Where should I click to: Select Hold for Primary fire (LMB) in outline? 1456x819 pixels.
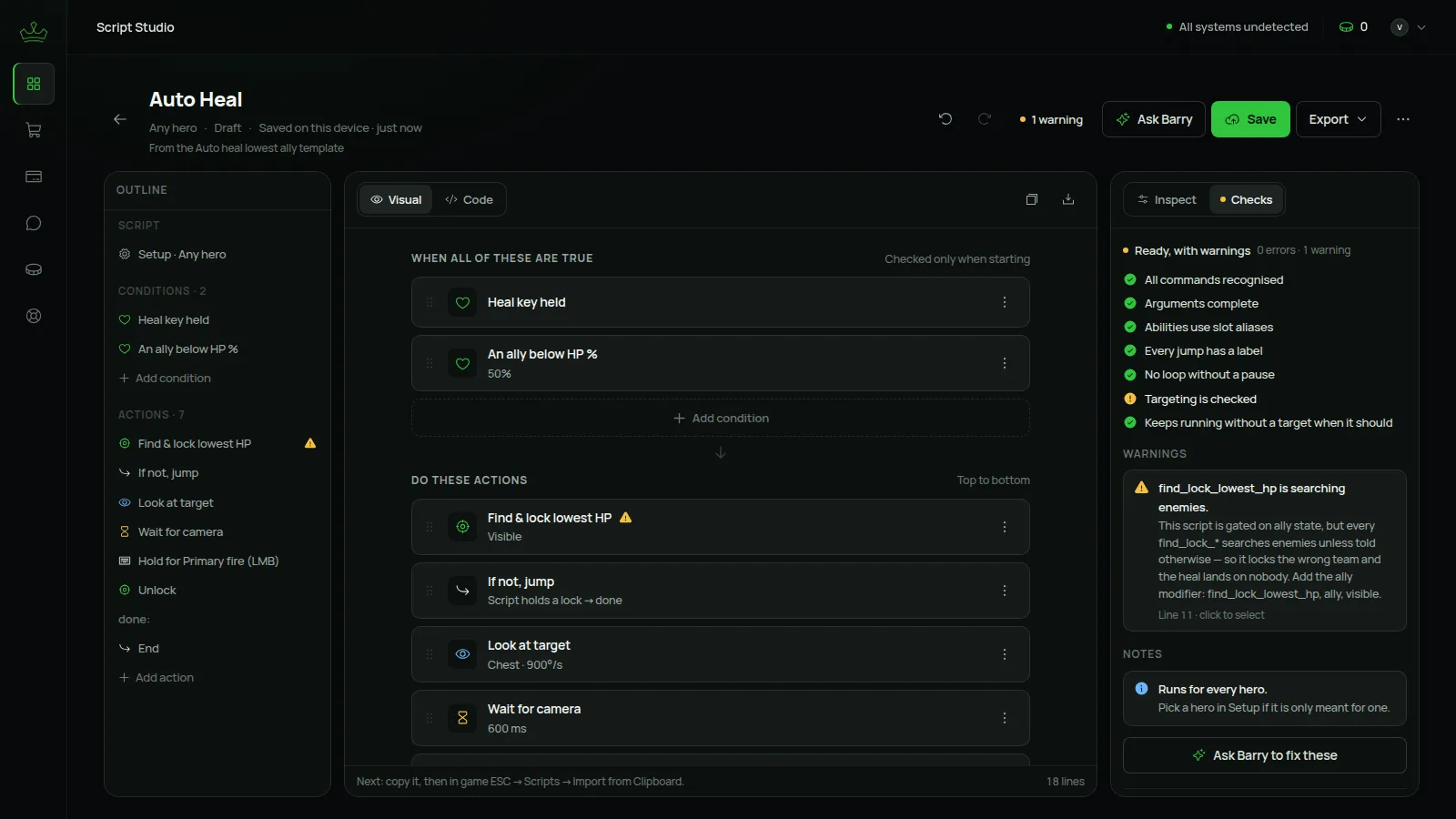pyautogui.click(x=217, y=561)
